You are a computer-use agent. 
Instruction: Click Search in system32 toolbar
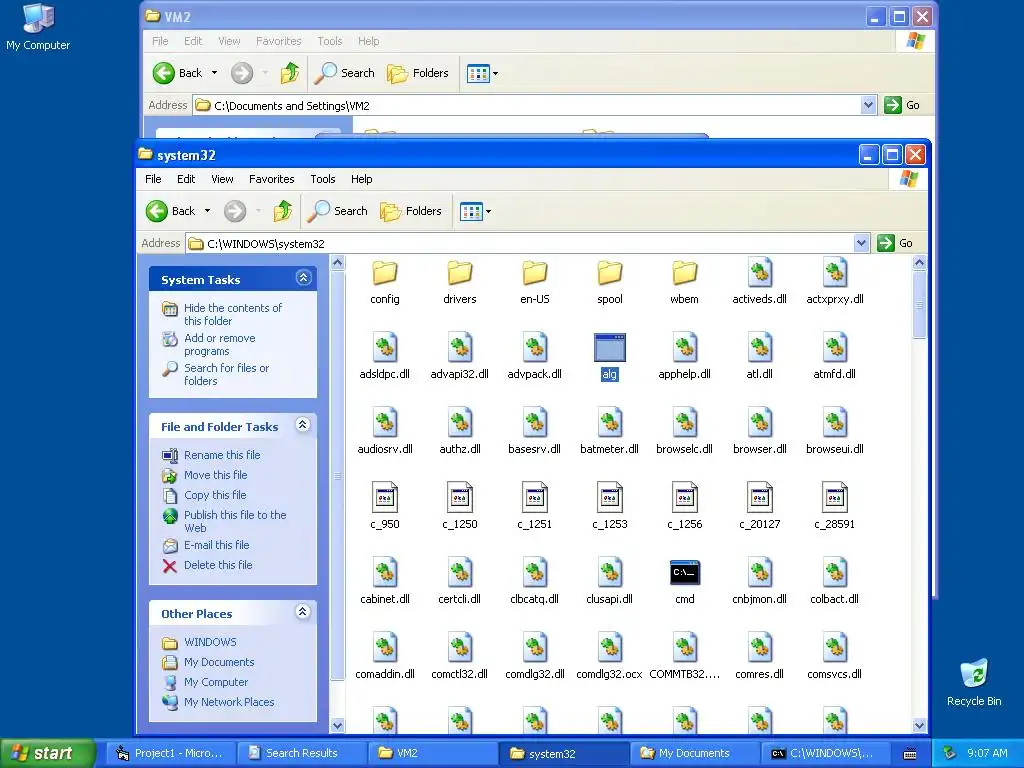coord(338,211)
